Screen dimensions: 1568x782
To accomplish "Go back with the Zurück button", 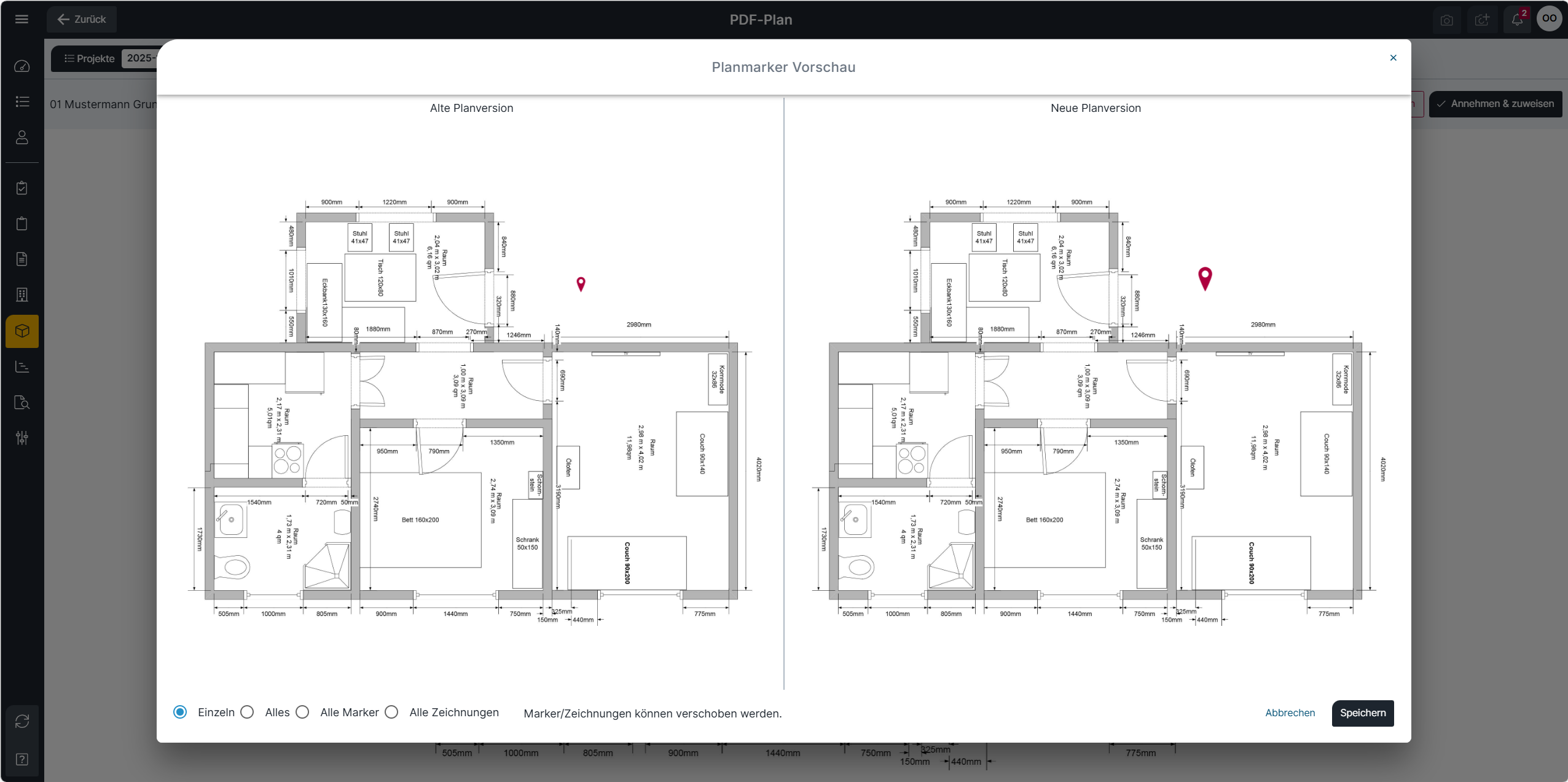I will 82,20.
